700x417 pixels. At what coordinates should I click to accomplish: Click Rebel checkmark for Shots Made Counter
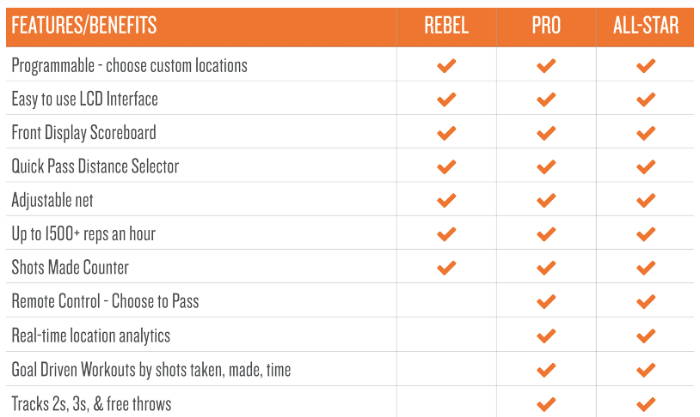tap(446, 267)
